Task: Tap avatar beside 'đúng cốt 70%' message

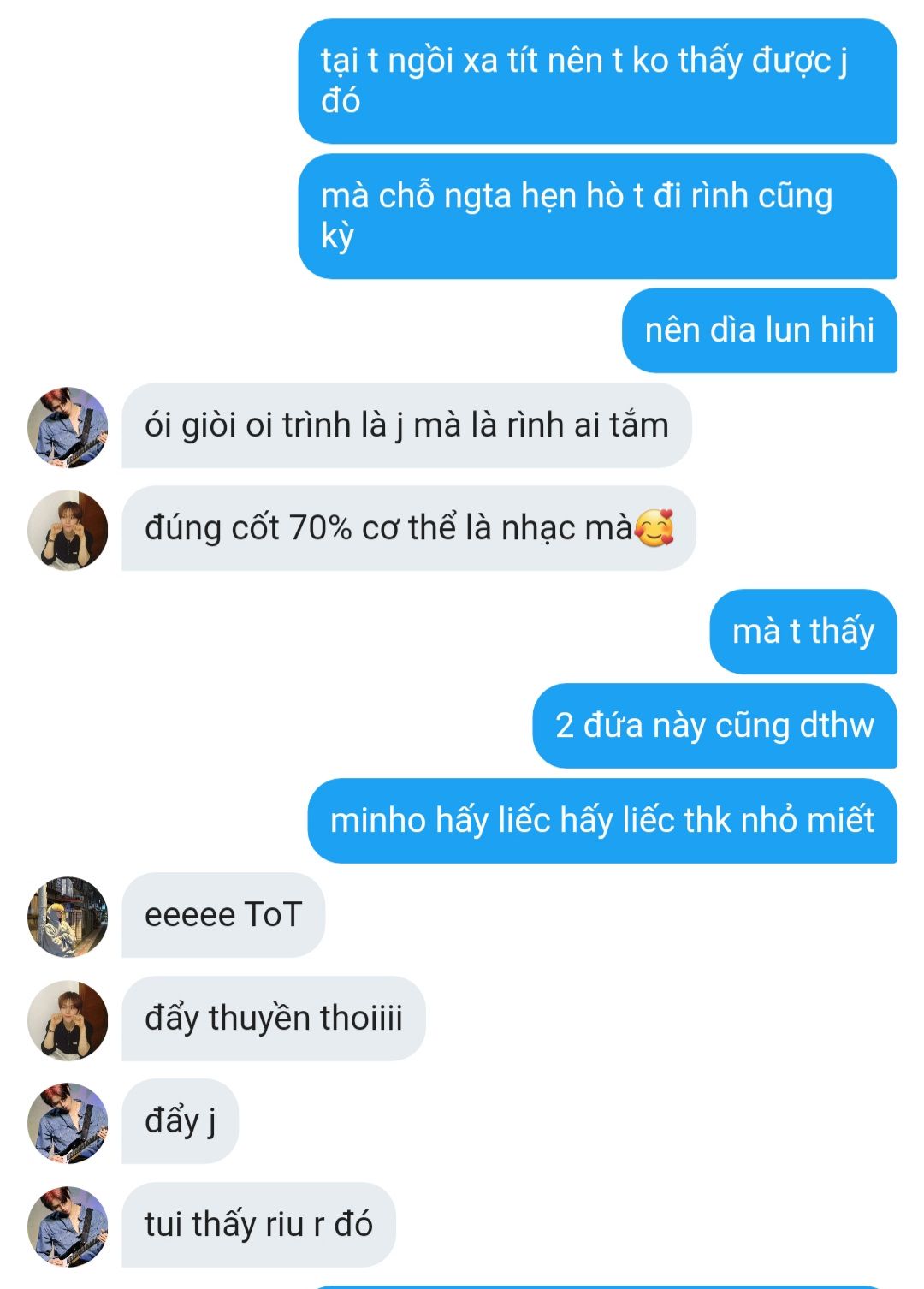Action: [68, 530]
